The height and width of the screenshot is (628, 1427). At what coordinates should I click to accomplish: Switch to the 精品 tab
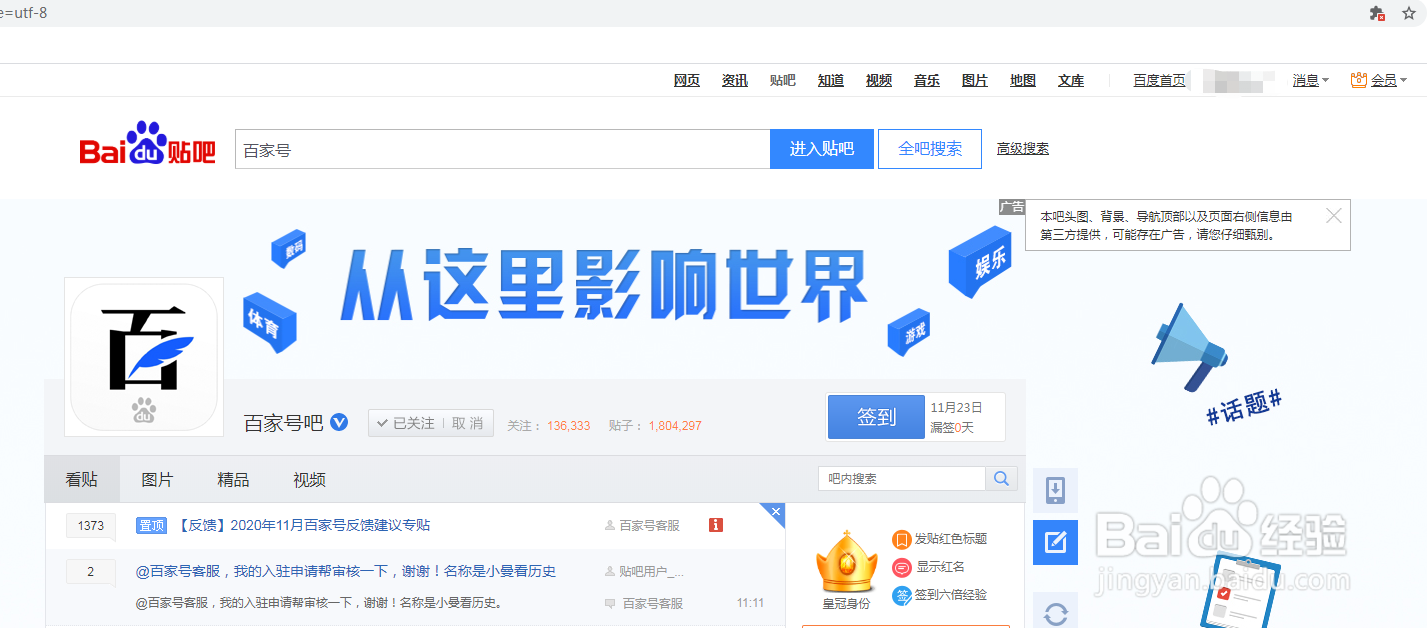click(233, 479)
